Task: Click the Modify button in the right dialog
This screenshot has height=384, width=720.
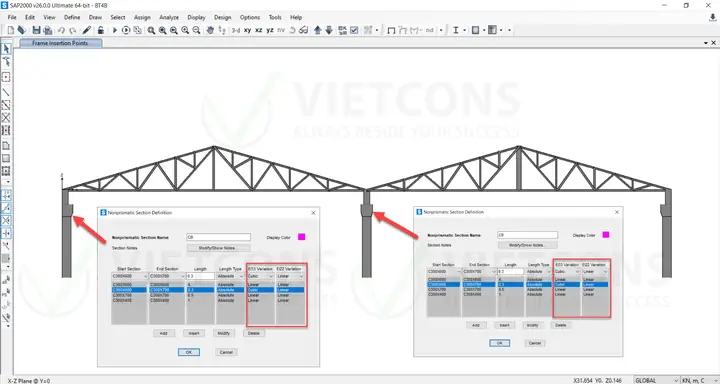Action: click(x=533, y=325)
